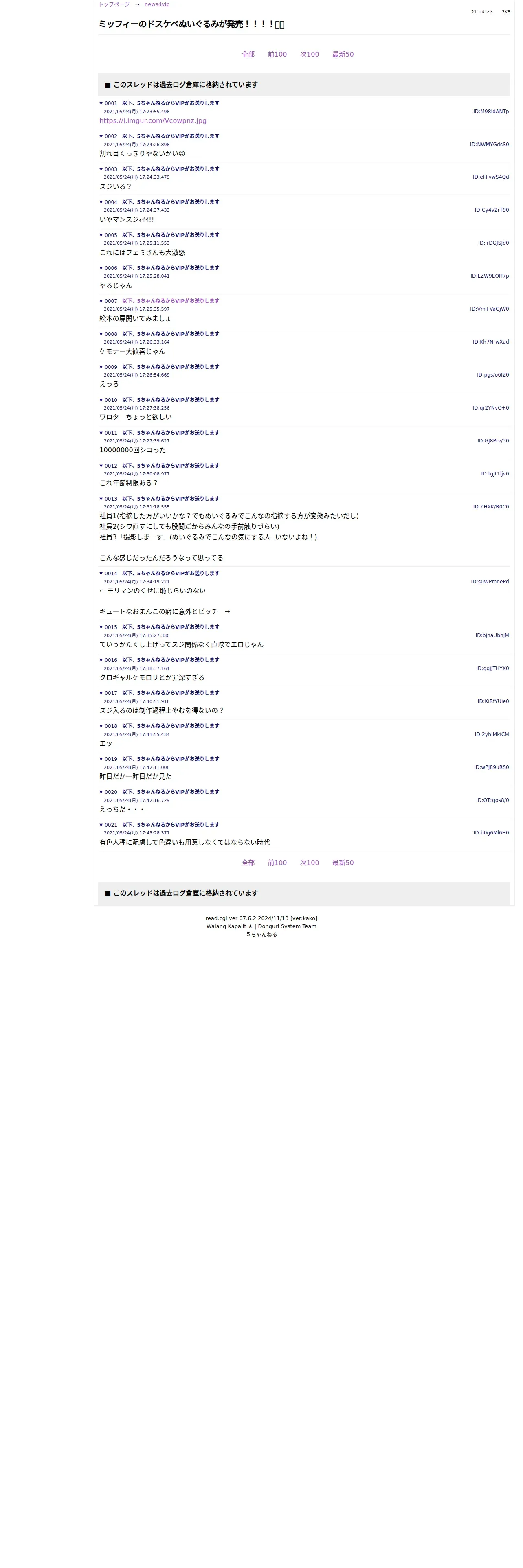Open the Walang Kapalit ★ footer link
This screenshot has width=523, height=1568.
(230, 926)
